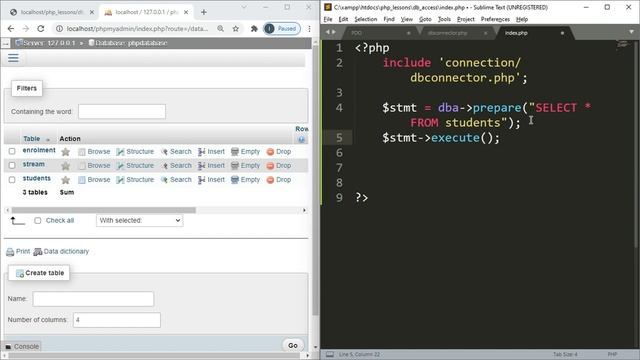This screenshot has height=360, width=640.
Task: Click the Chrome forward arrow
Action: coord(26,29)
